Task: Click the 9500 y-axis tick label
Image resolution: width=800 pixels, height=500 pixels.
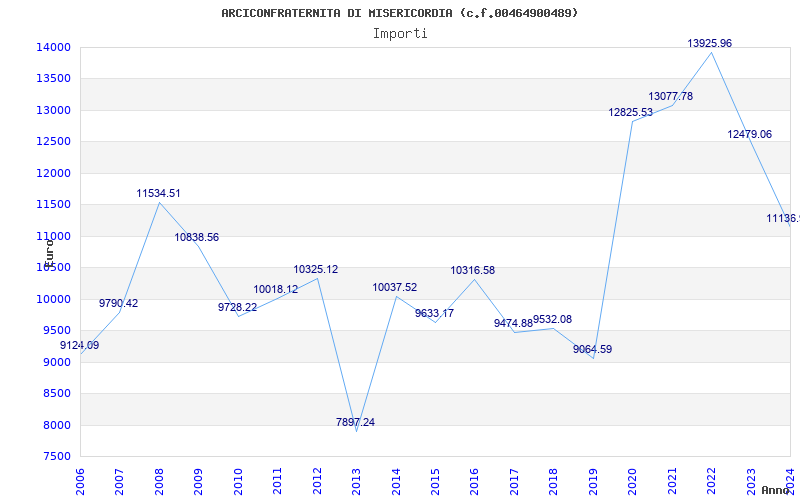Action: pos(56,331)
